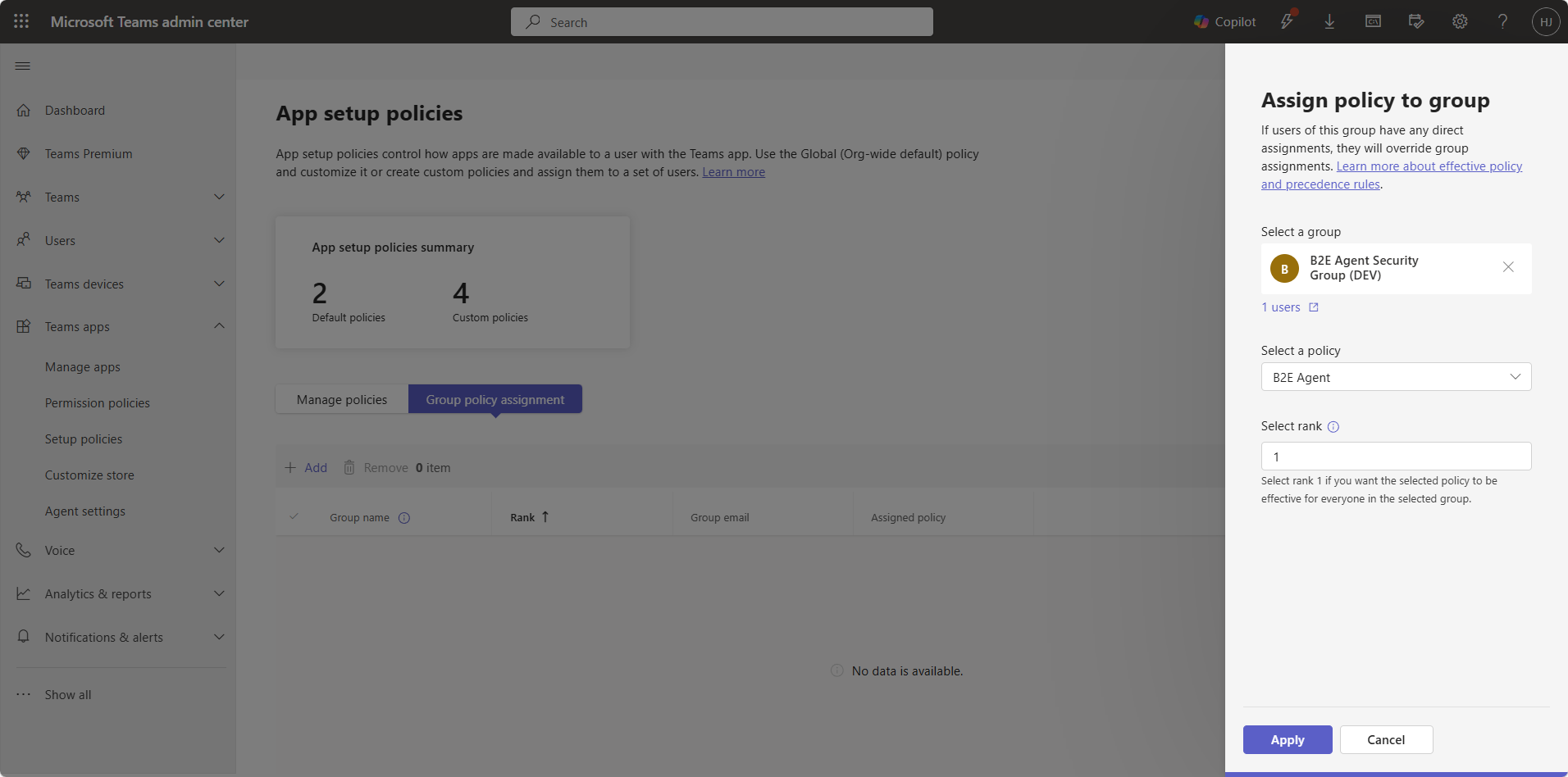Open the Select a policy dropdown
This screenshot has width=1568, height=777.
1396,377
